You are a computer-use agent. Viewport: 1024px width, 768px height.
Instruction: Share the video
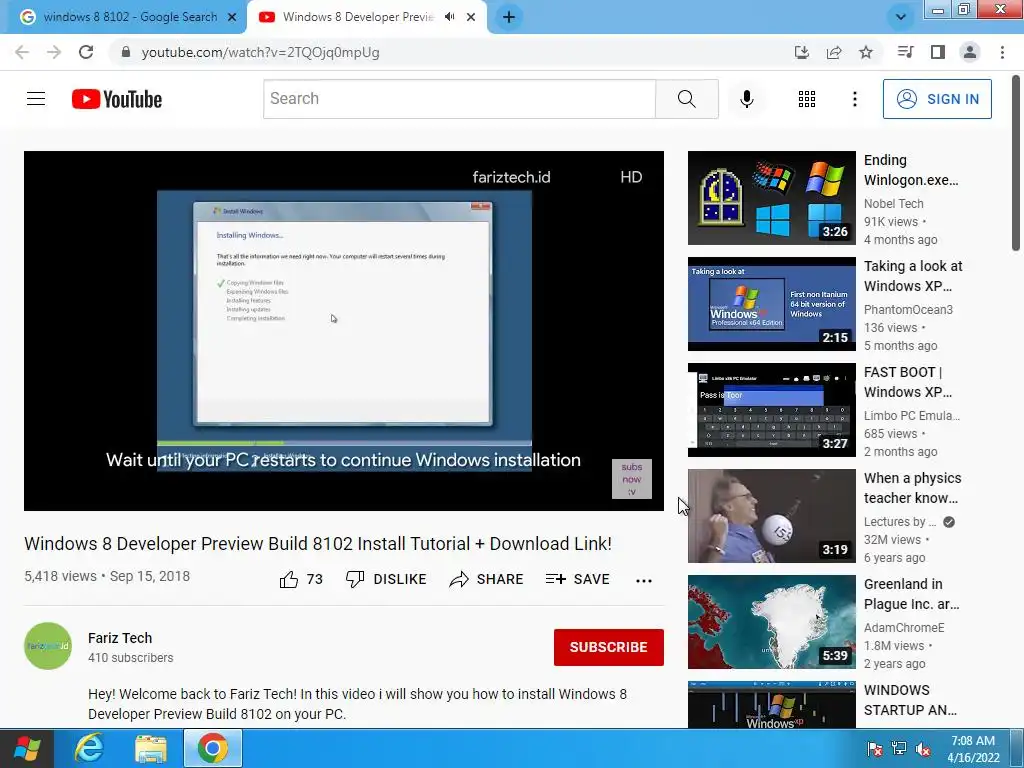click(486, 579)
